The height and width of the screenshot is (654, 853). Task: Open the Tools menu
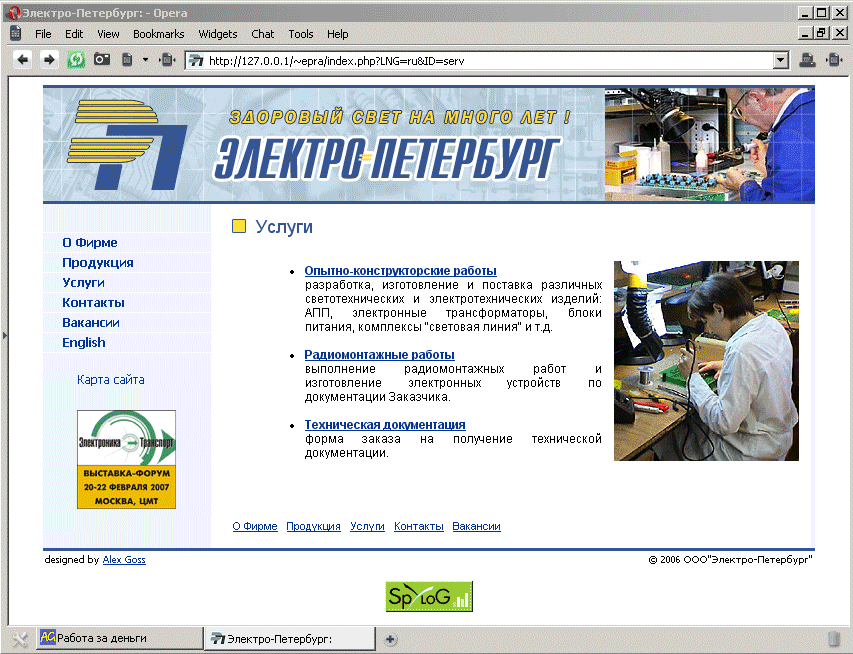pyautogui.click(x=300, y=34)
